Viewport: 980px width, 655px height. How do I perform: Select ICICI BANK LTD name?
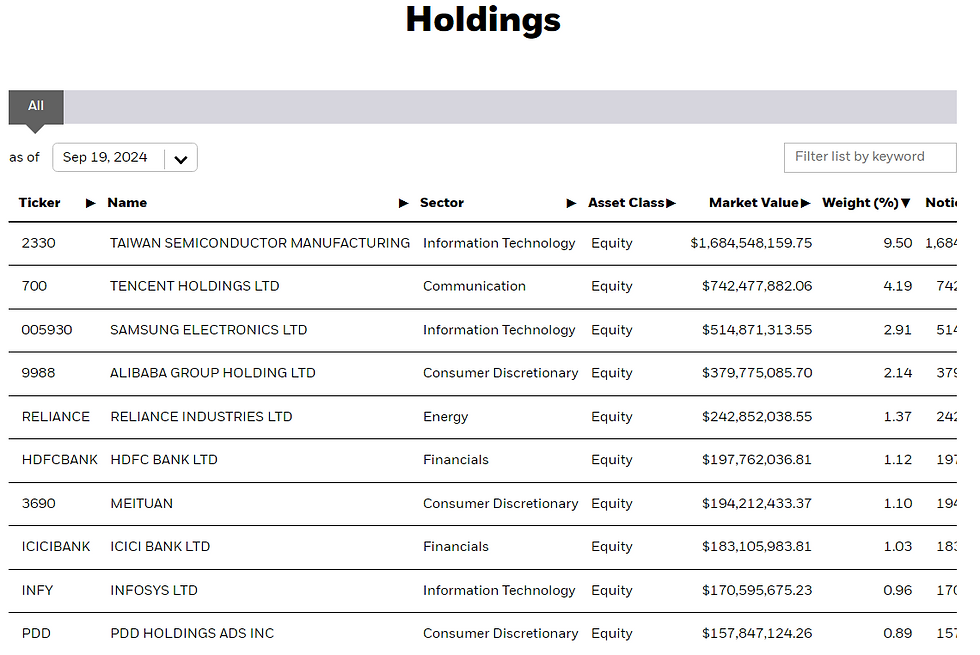click(160, 547)
